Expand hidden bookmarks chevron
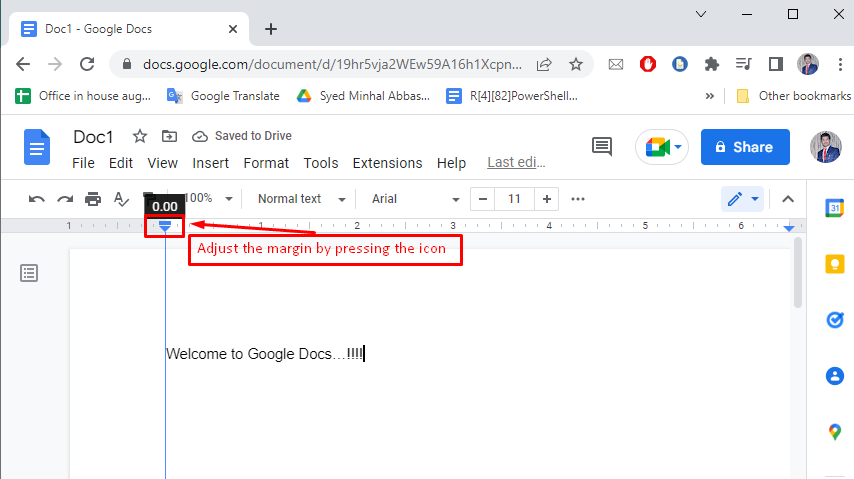Screen dimensions: 854x479 (710, 96)
